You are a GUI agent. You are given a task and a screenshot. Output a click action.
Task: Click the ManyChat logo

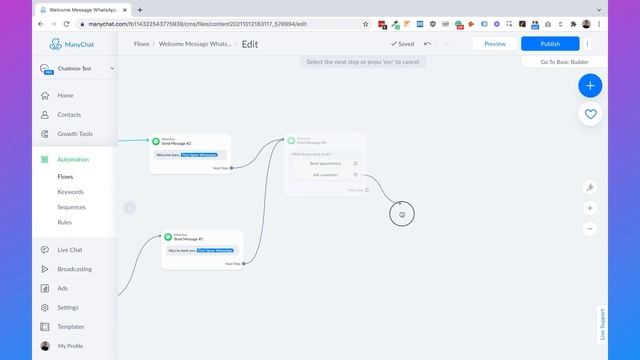pyautogui.click(x=71, y=44)
